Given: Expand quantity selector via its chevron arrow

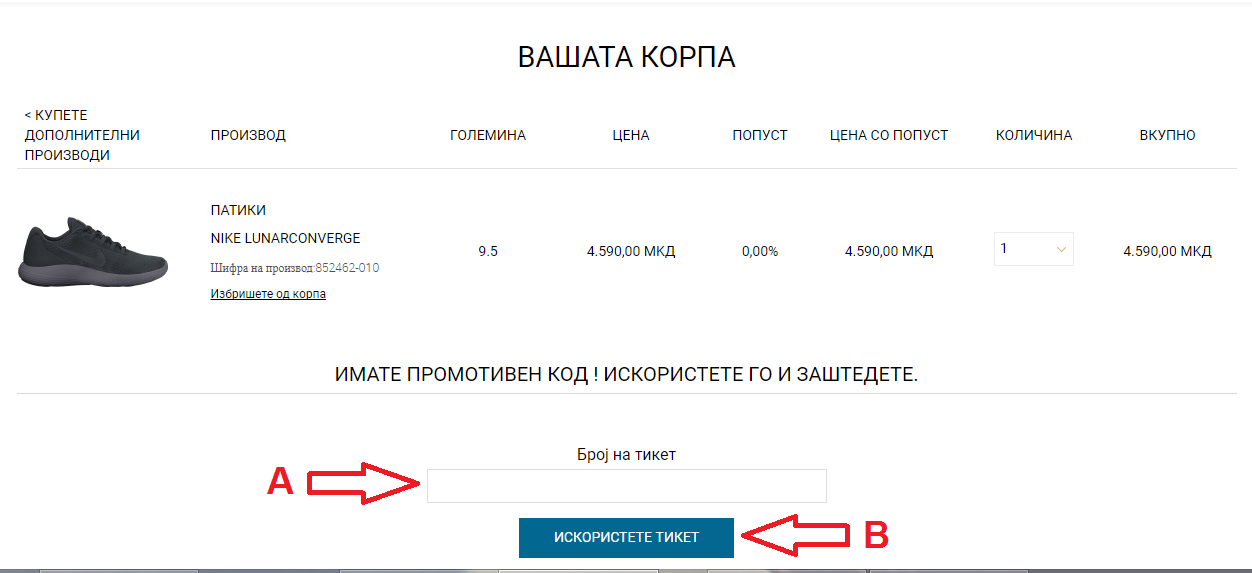Looking at the screenshot, I should click(x=1061, y=249).
